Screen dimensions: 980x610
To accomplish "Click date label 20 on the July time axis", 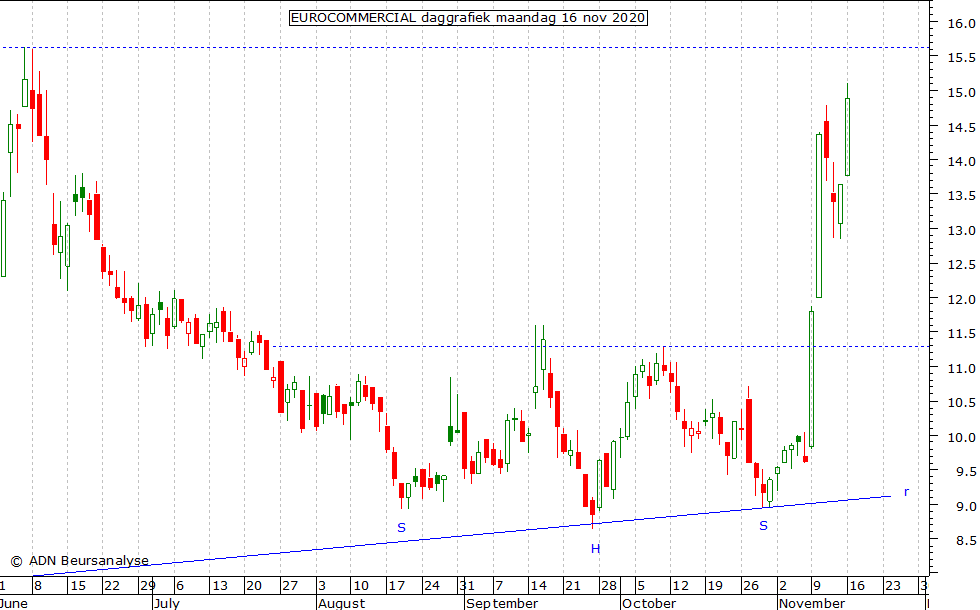I will (254, 586).
